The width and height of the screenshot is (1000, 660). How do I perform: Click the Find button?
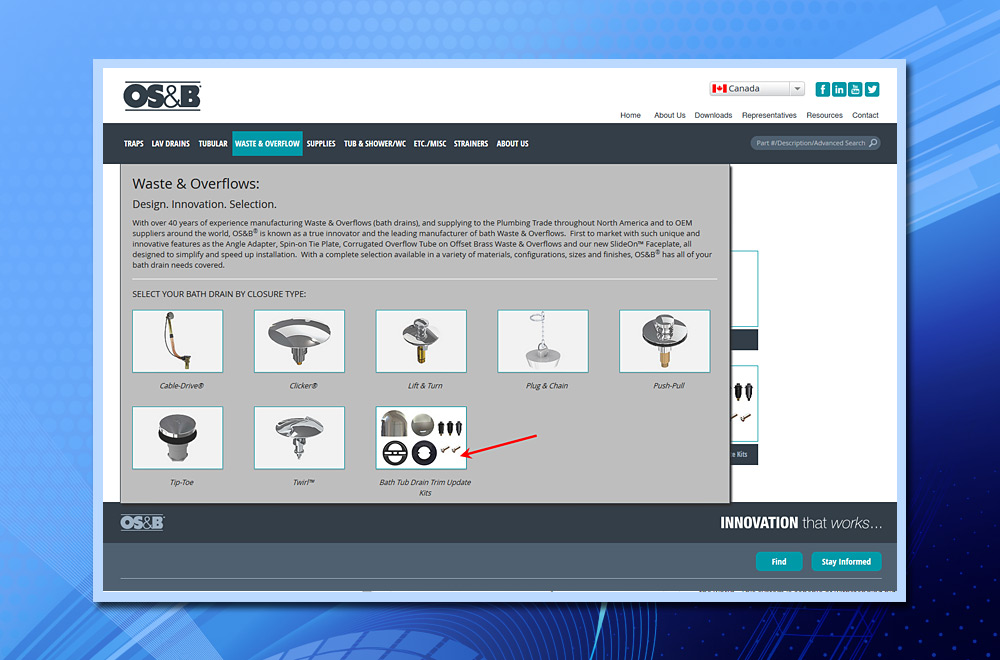tap(779, 562)
